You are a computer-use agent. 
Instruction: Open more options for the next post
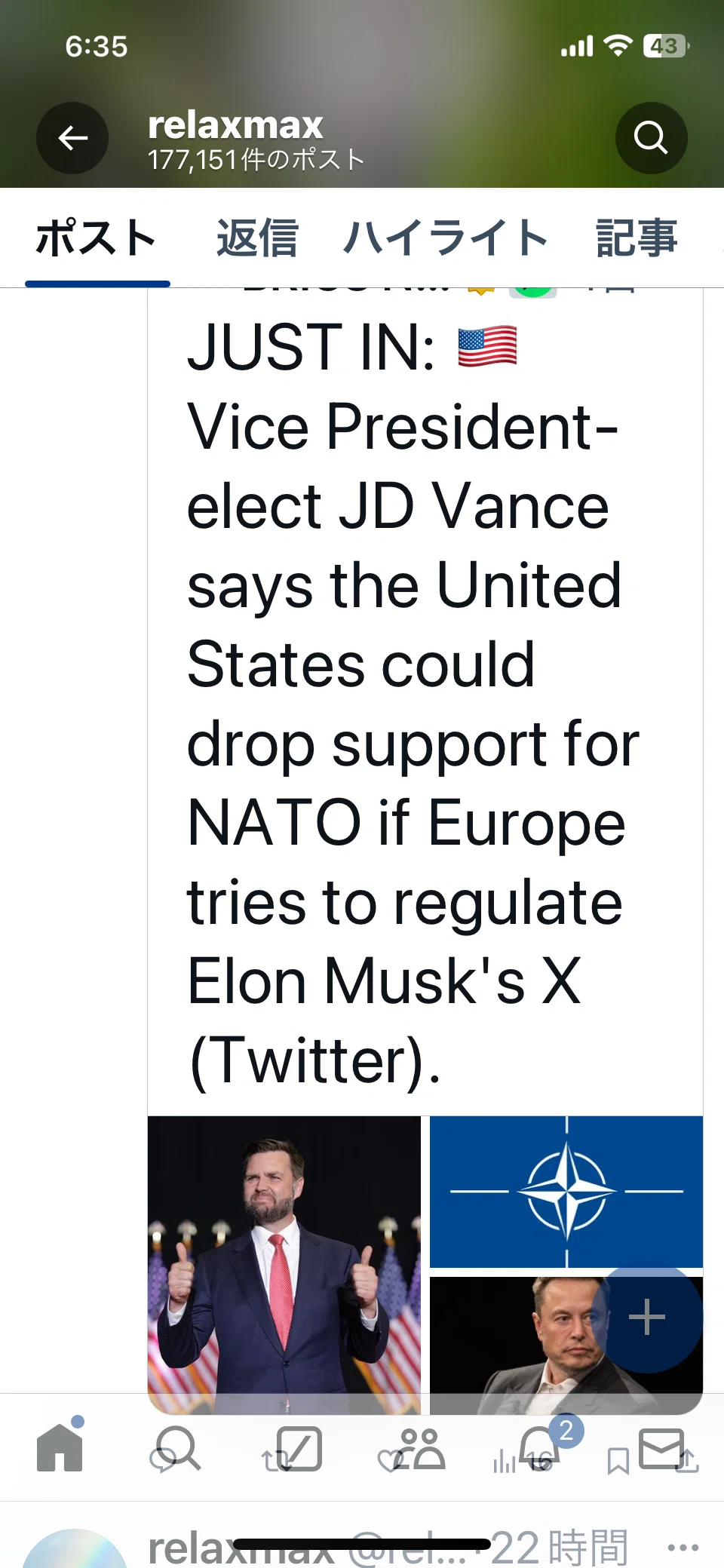pyautogui.click(x=683, y=1548)
